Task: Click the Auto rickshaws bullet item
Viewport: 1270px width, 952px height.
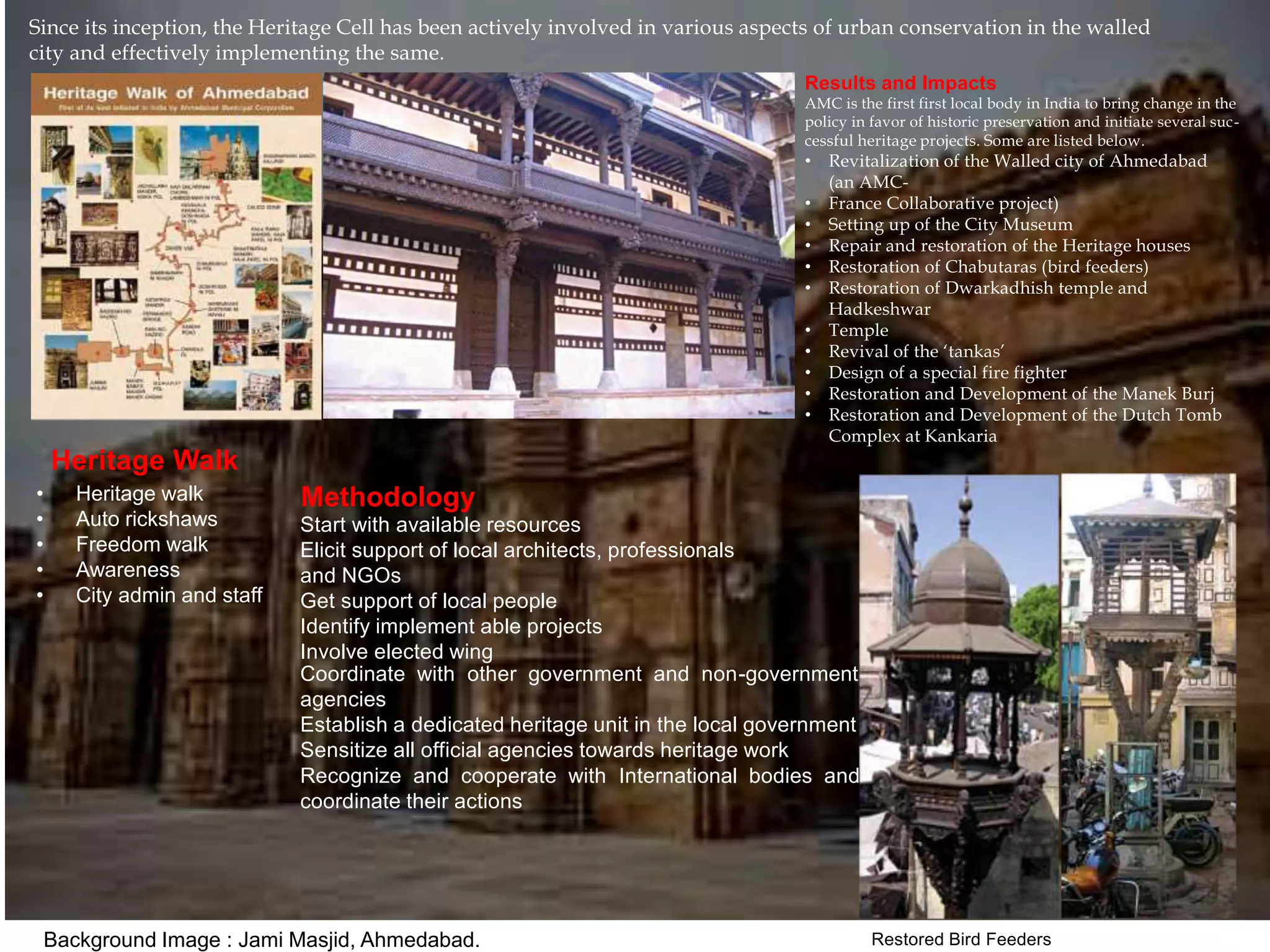Action: tap(146, 519)
